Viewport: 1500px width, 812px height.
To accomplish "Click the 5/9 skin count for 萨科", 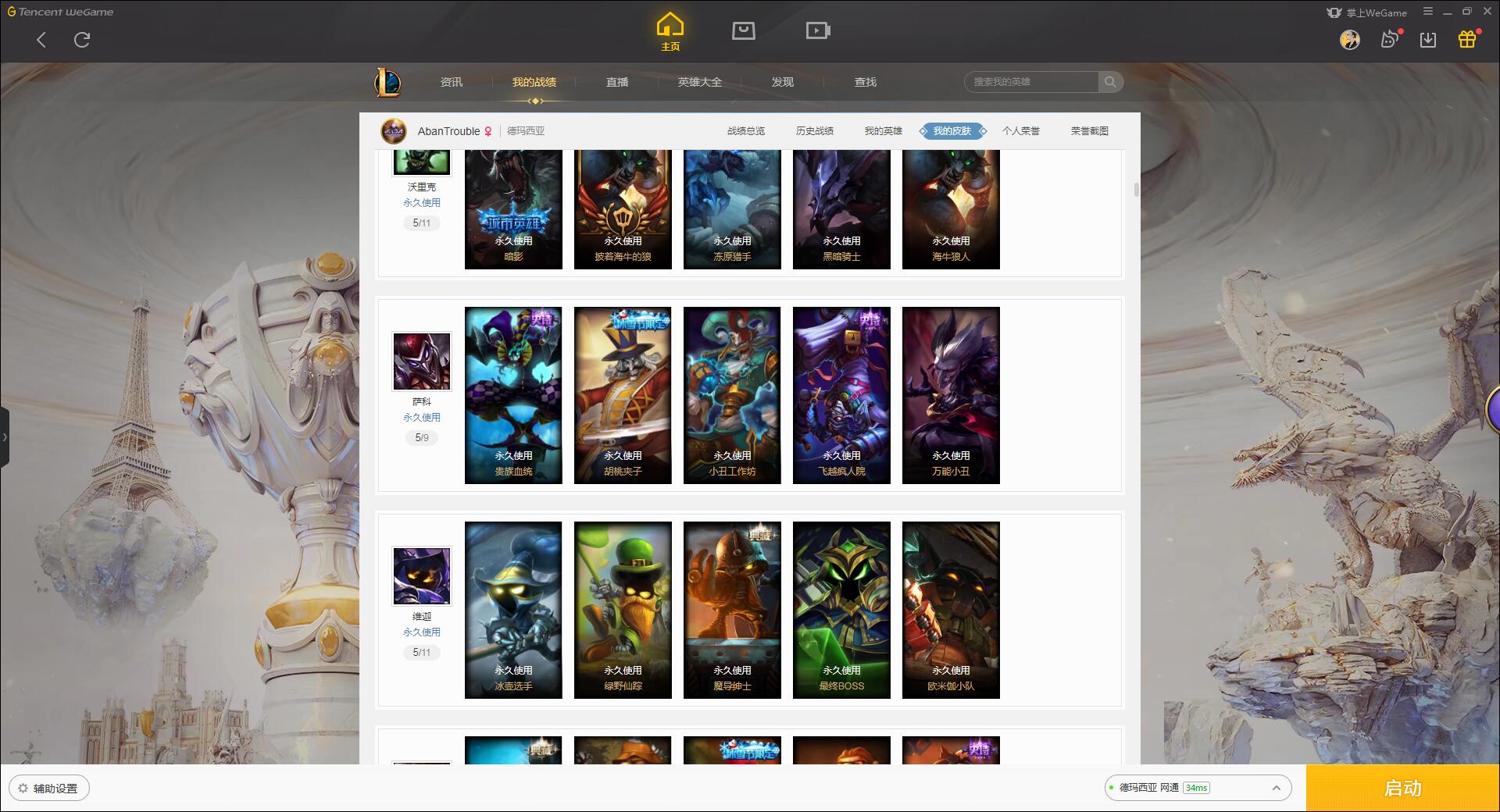I will pos(422,437).
